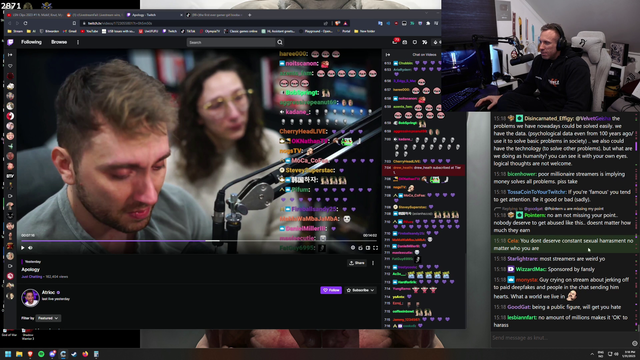The width and height of the screenshot is (640, 360).
Task: Click the Atrioc channel name link
Action: pyautogui.click(x=48, y=292)
